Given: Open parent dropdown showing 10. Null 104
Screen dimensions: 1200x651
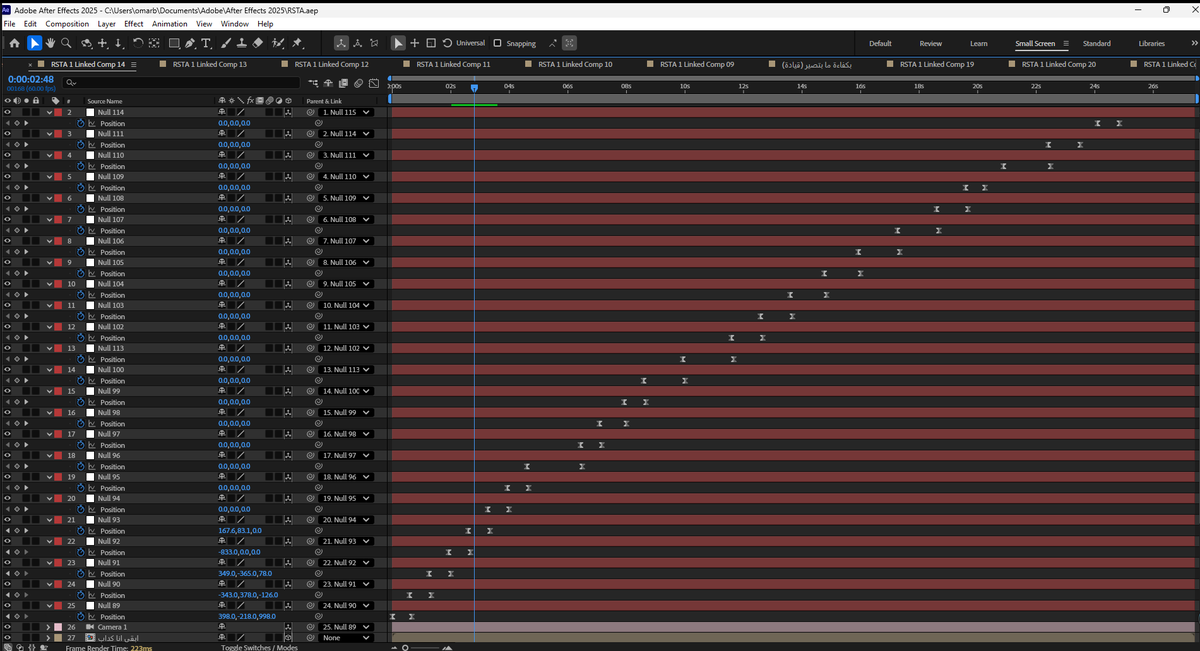Looking at the screenshot, I should (346, 305).
